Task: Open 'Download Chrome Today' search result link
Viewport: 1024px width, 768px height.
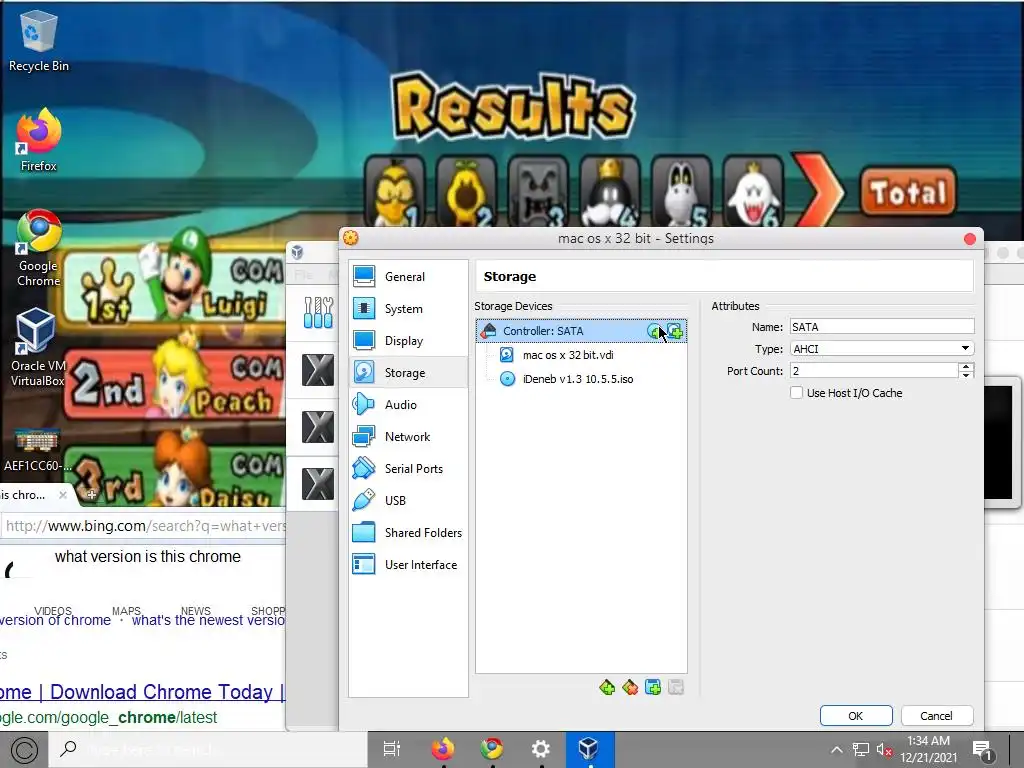Action: tap(142, 692)
